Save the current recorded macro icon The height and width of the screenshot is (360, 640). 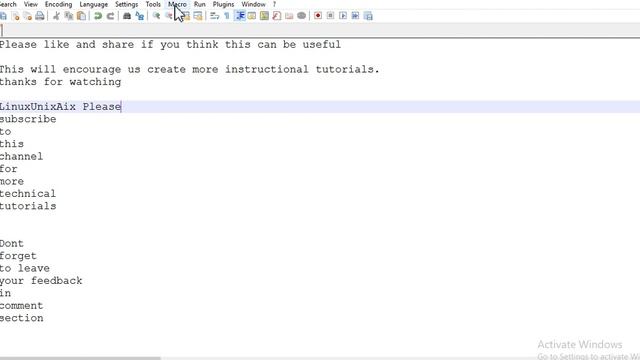click(x=368, y=16)
